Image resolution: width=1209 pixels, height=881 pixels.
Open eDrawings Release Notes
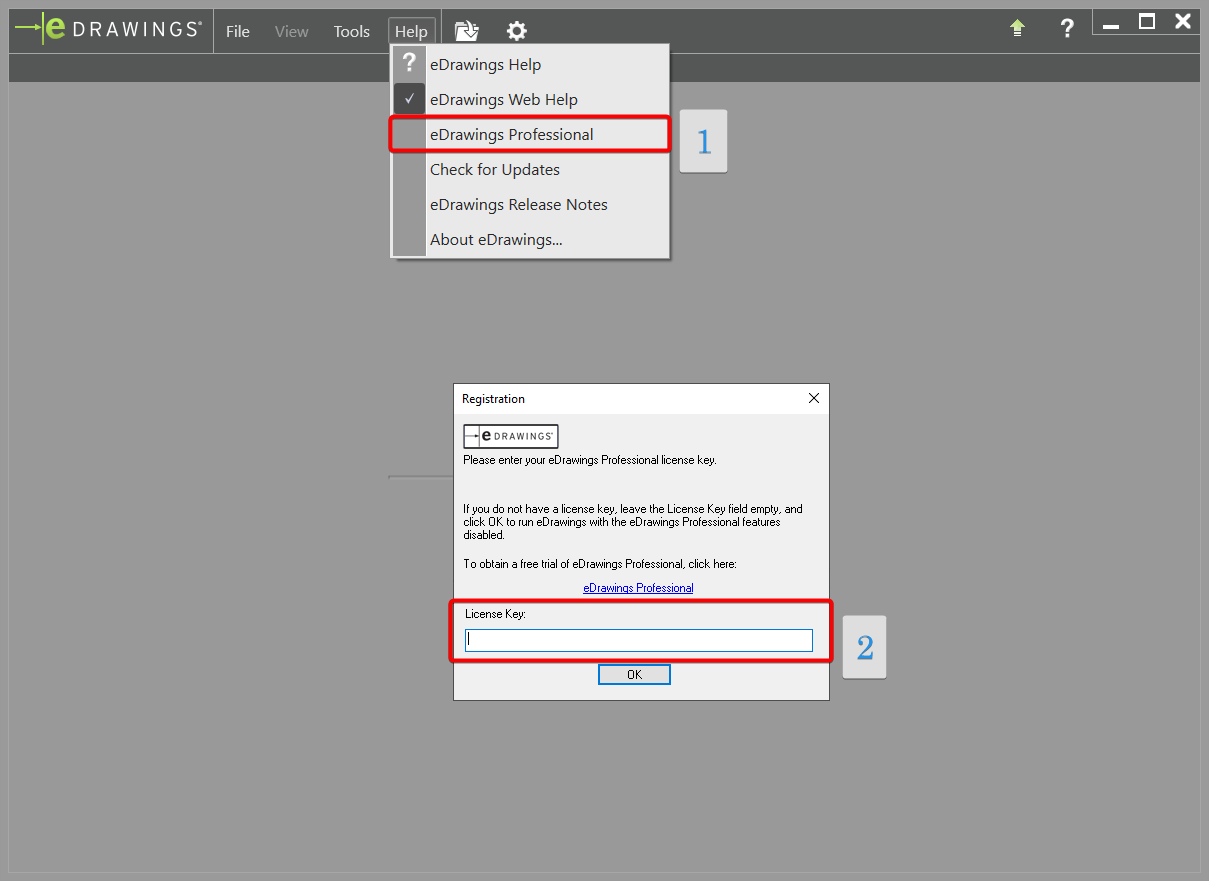pos(530,205)
